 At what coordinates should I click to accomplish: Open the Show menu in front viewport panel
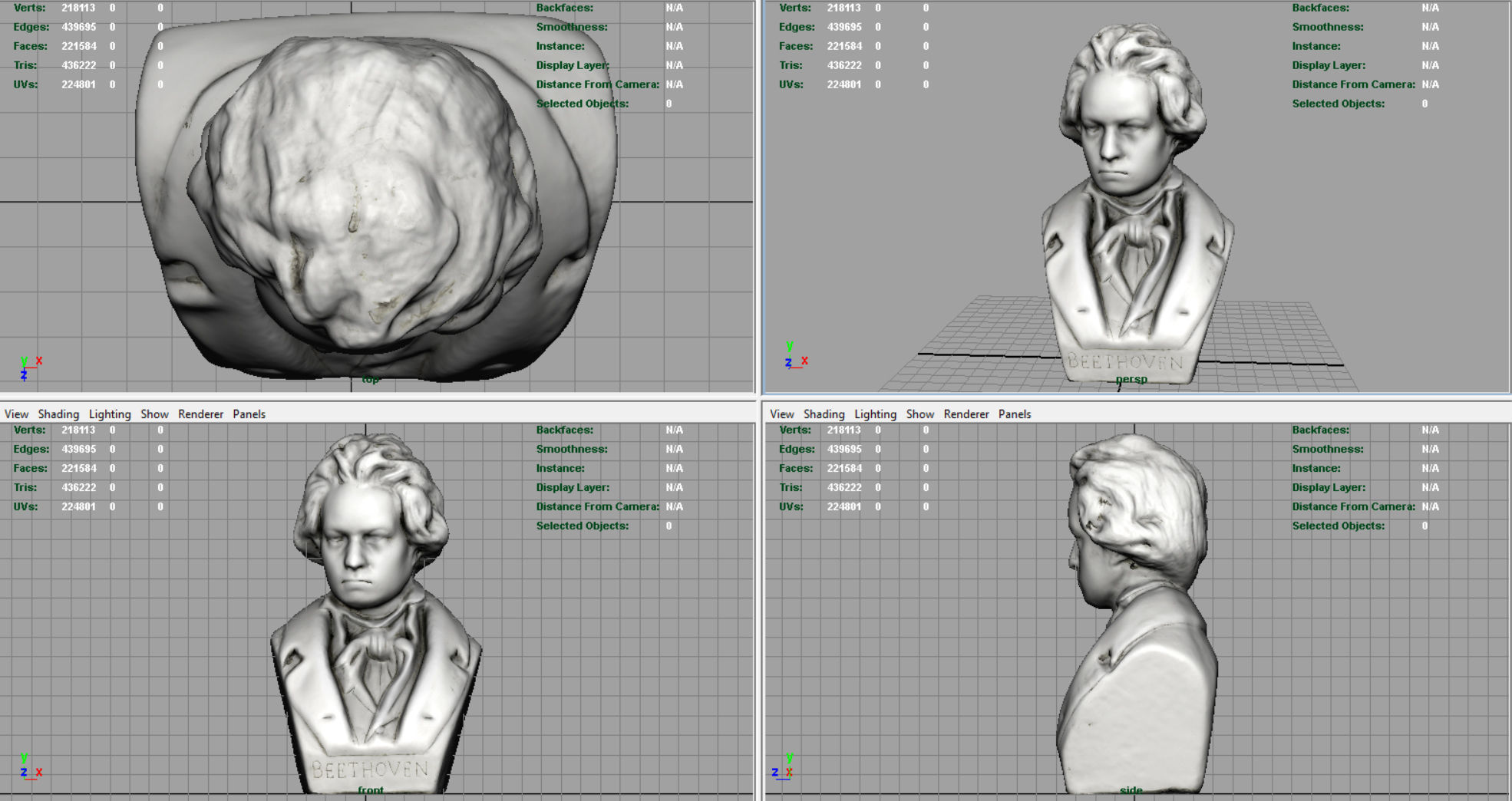[154, 414]
